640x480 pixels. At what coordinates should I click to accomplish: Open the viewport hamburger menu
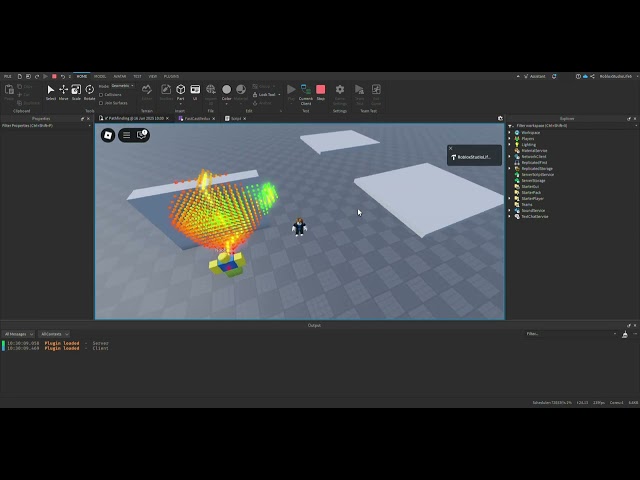(x=127, y=135)
